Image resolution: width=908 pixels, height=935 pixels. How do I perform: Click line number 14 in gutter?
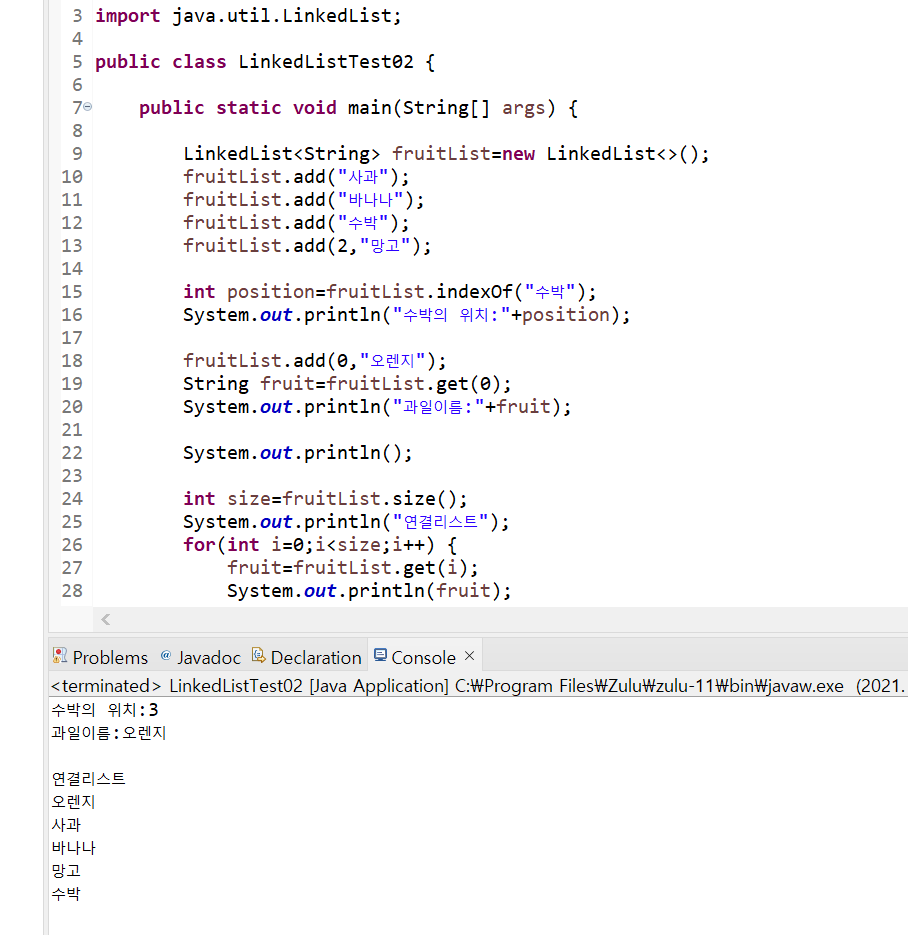point(72,269)
